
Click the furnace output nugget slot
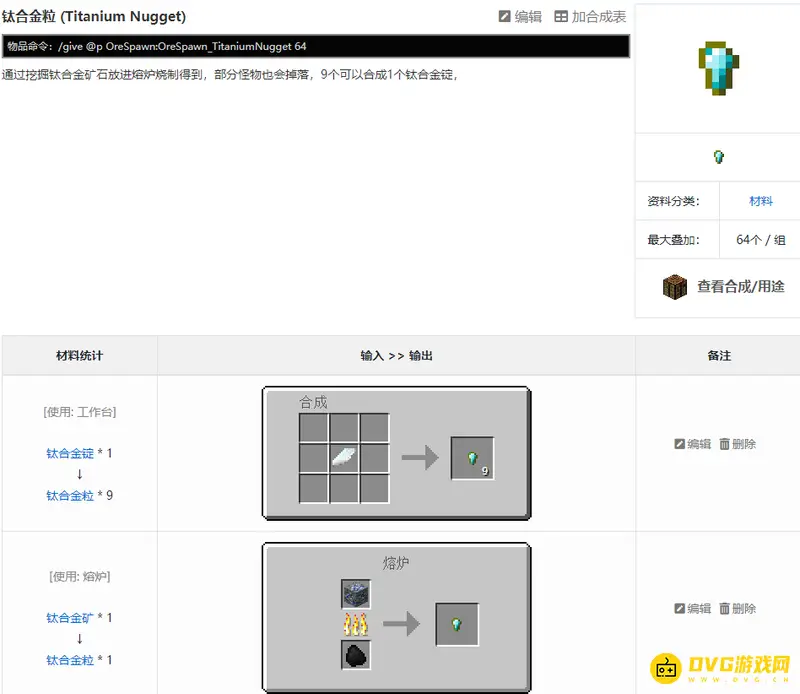click(457, 624)
